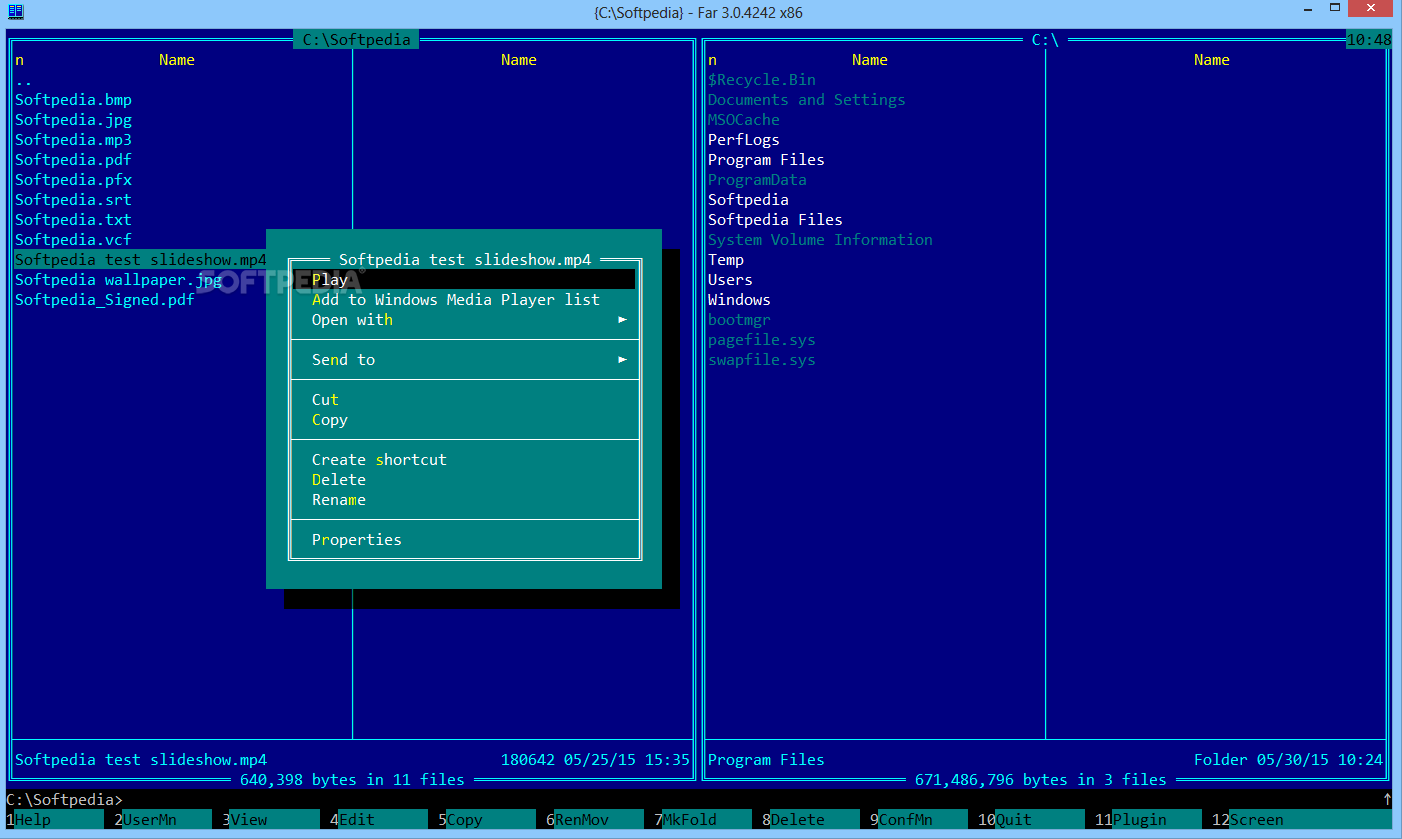
Task: Select Windows folder in right panel
Action: coord(739,300)
